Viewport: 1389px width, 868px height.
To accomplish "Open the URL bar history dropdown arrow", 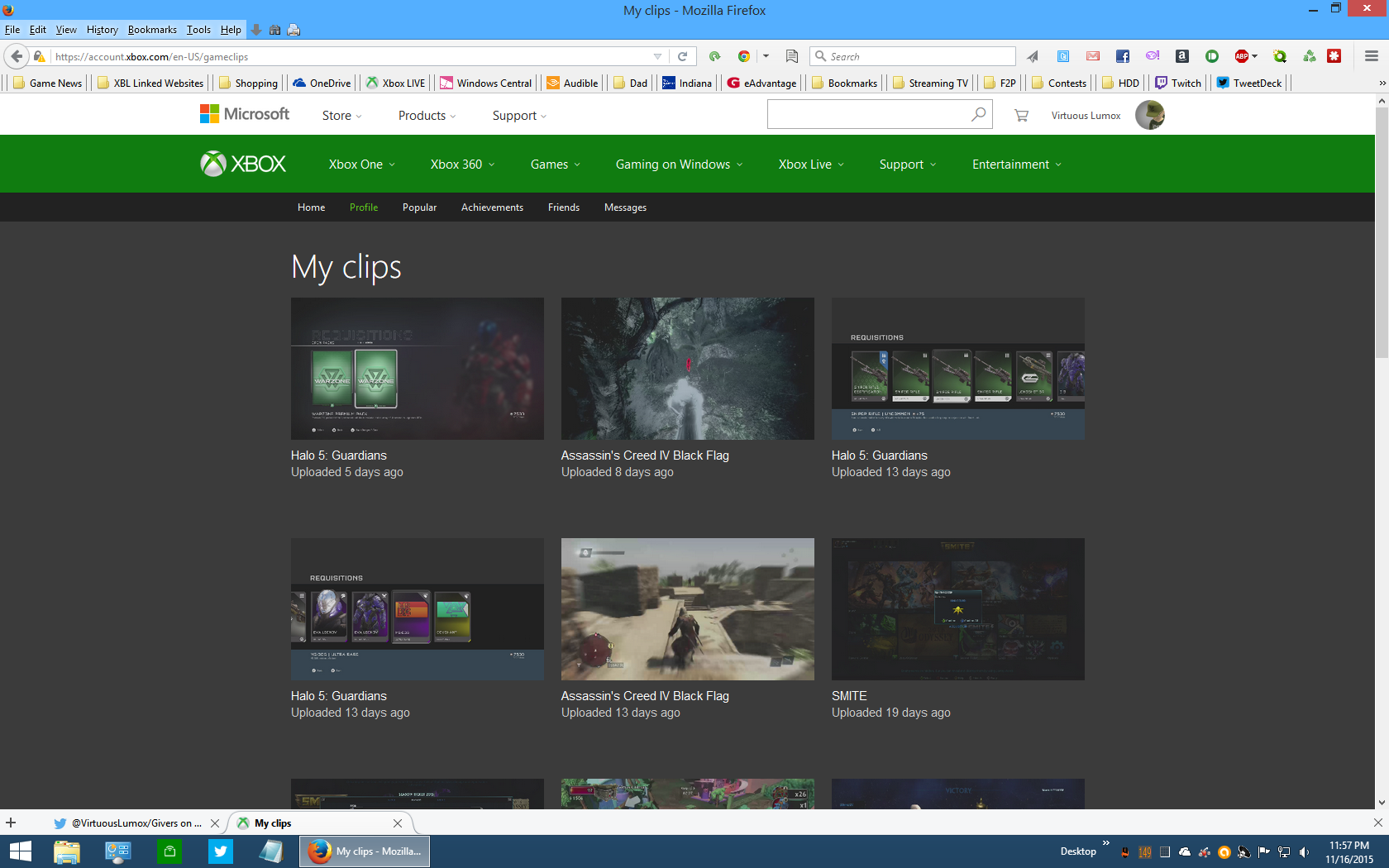I will click(x=657, y=56).
